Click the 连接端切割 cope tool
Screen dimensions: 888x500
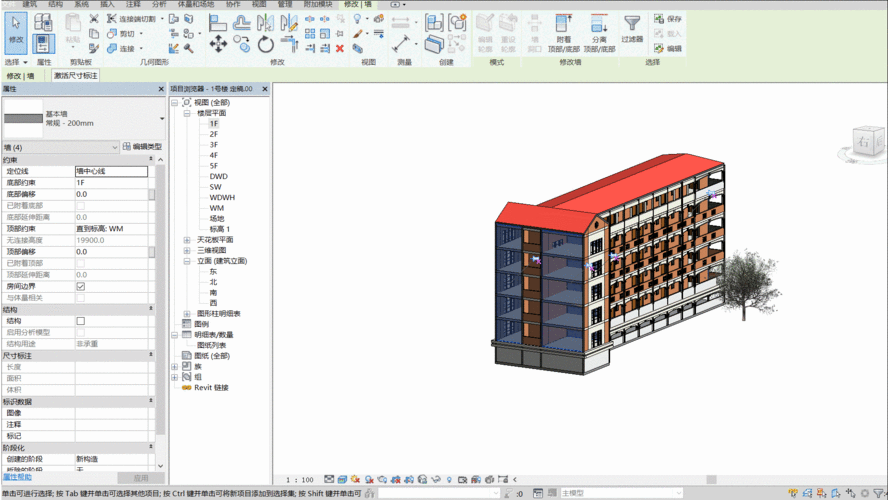[x=131, y=19]
